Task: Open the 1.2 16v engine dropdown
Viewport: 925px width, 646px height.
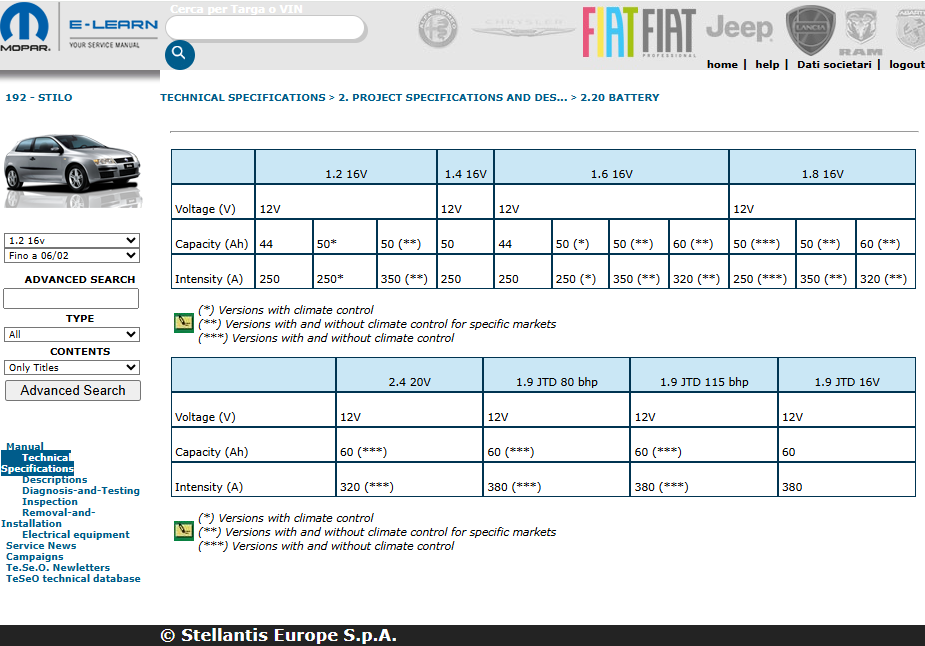Action: coord(71,240)
